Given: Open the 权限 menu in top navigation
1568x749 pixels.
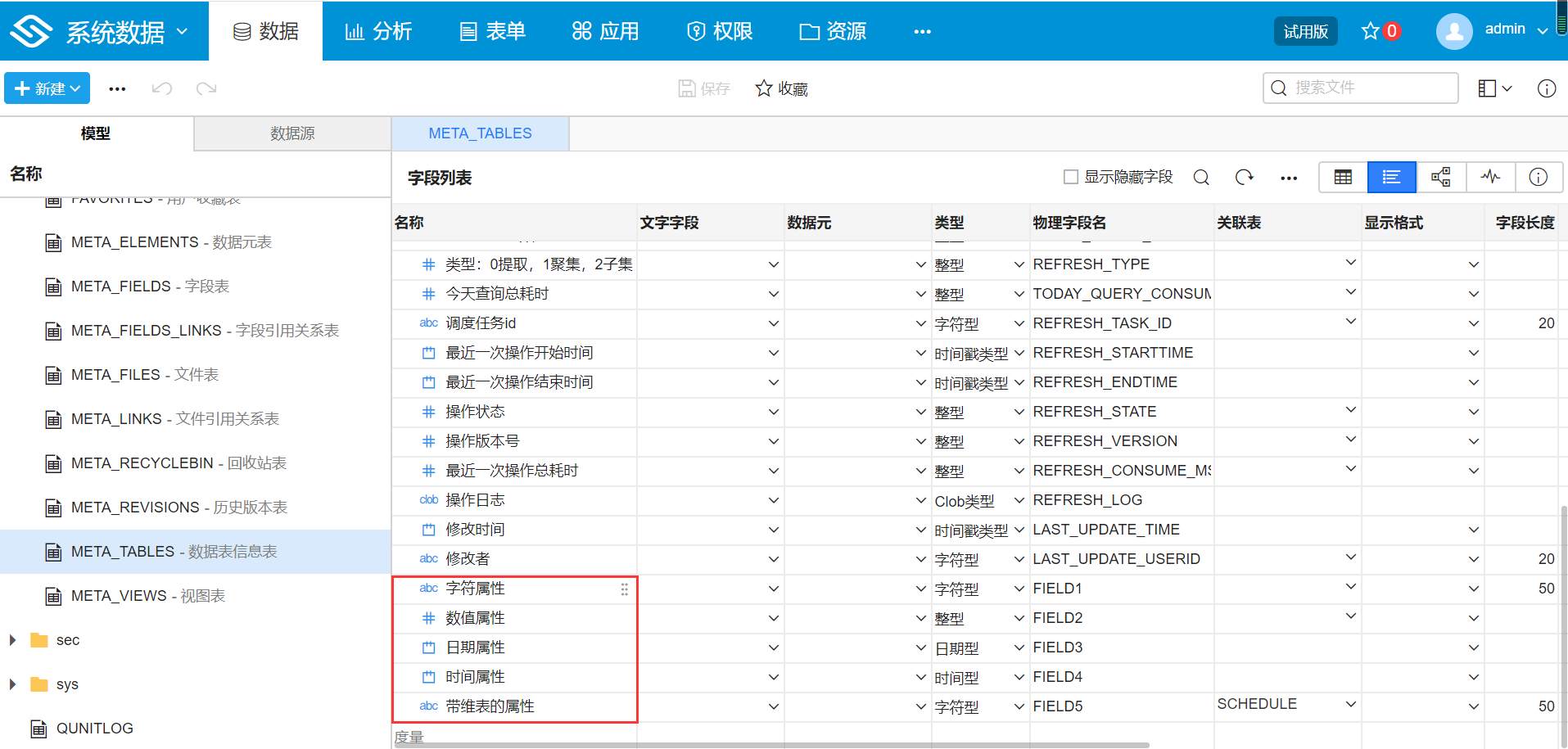Looking at the screenshot, I should (x=718, y=30).
